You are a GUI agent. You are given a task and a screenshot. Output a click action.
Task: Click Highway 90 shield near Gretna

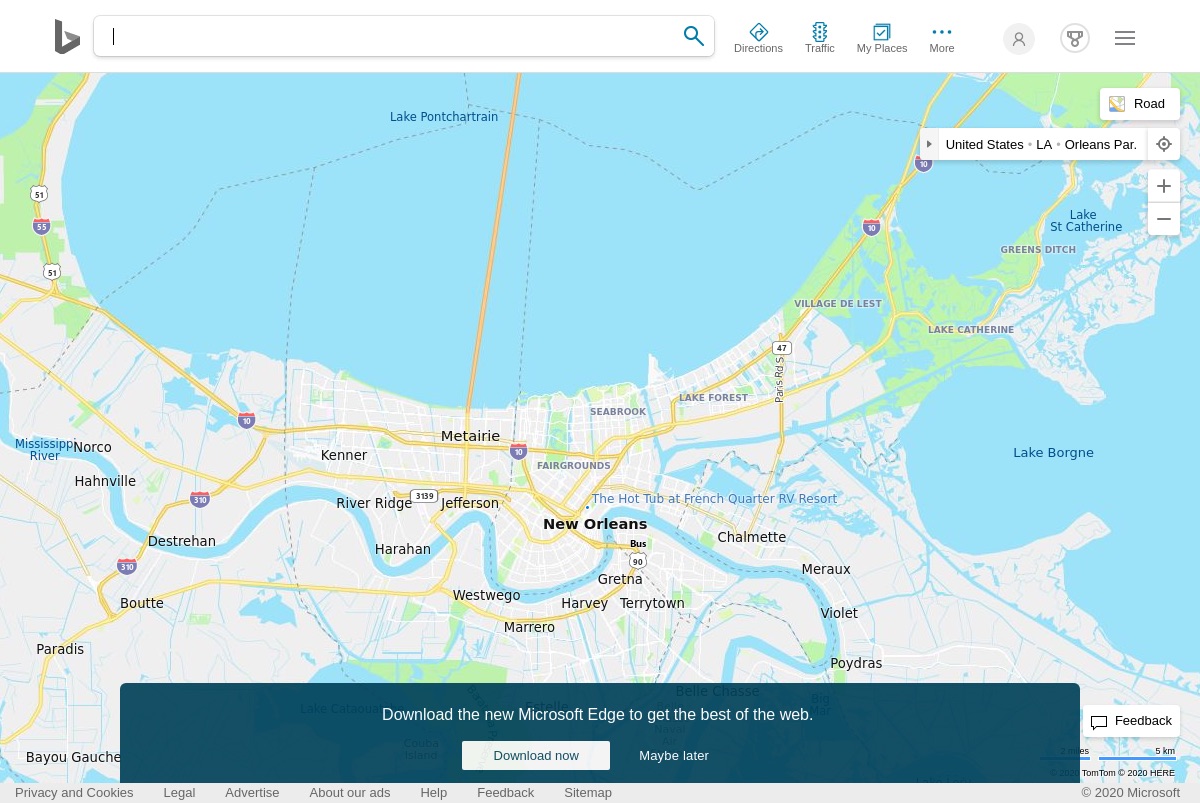click(x=638, y=561)
